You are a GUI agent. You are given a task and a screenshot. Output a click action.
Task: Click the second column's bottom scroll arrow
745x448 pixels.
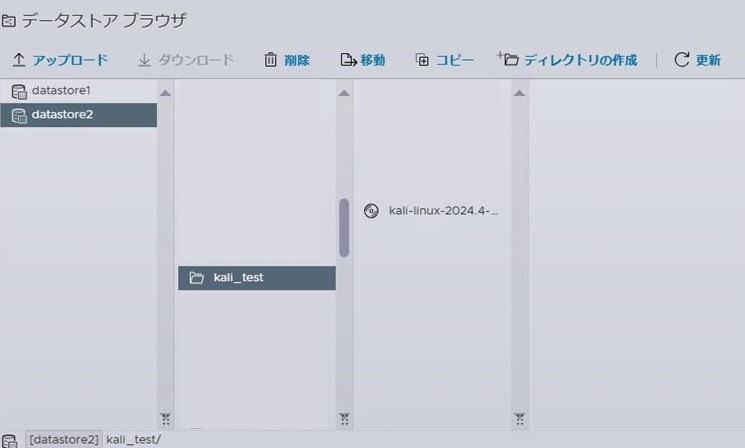(344, 419)
